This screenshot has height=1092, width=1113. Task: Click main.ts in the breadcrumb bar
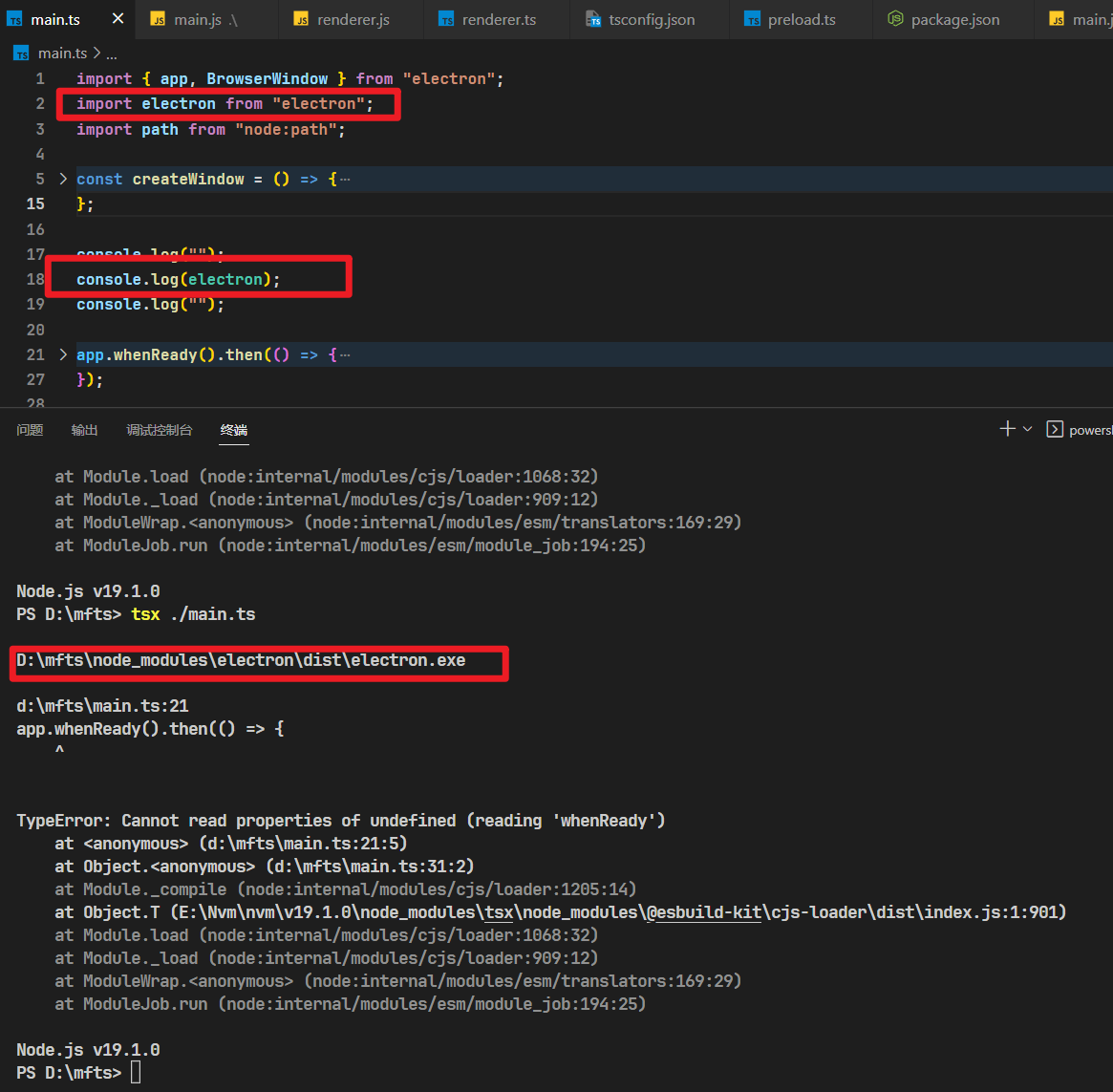(x=62, y=54)
